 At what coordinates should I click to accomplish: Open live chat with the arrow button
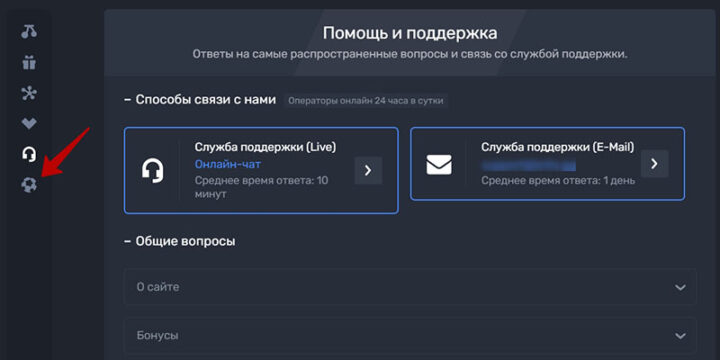coord(368,170)
